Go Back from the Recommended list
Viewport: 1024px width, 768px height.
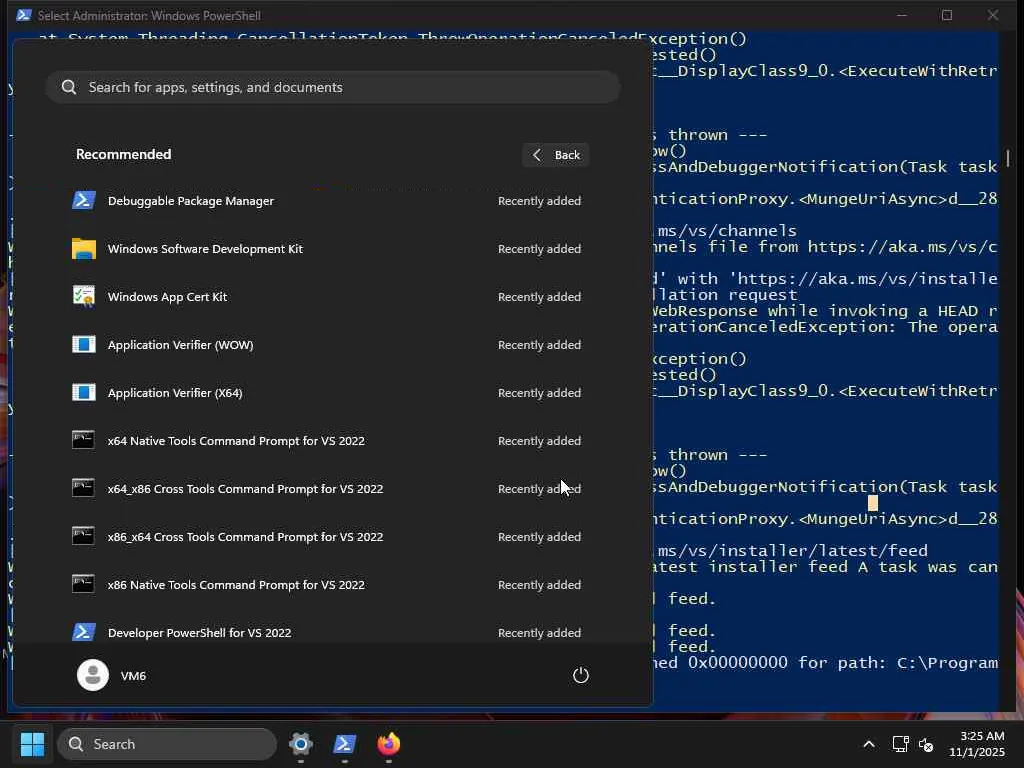pos(556,155)
